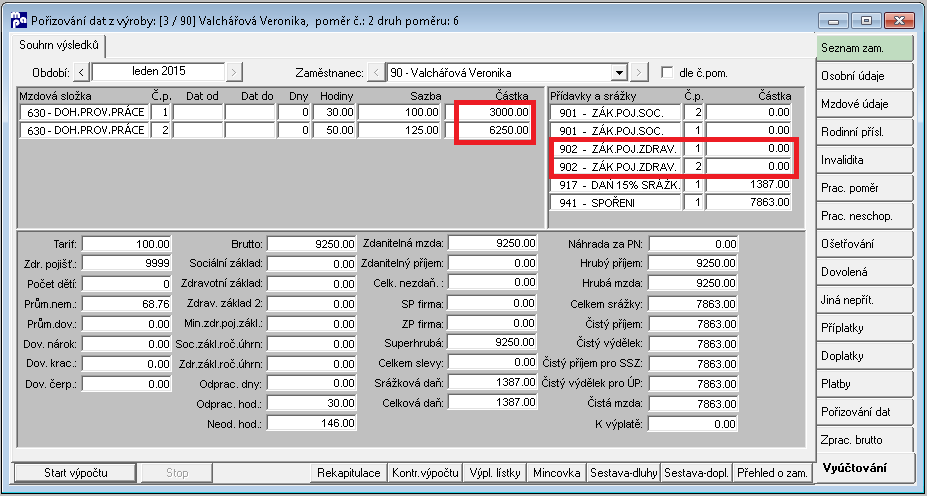The width and height of the screenshot is (927, 496).
Task: Click the K výplatě field 0.00
Action: tap(693, 424)
